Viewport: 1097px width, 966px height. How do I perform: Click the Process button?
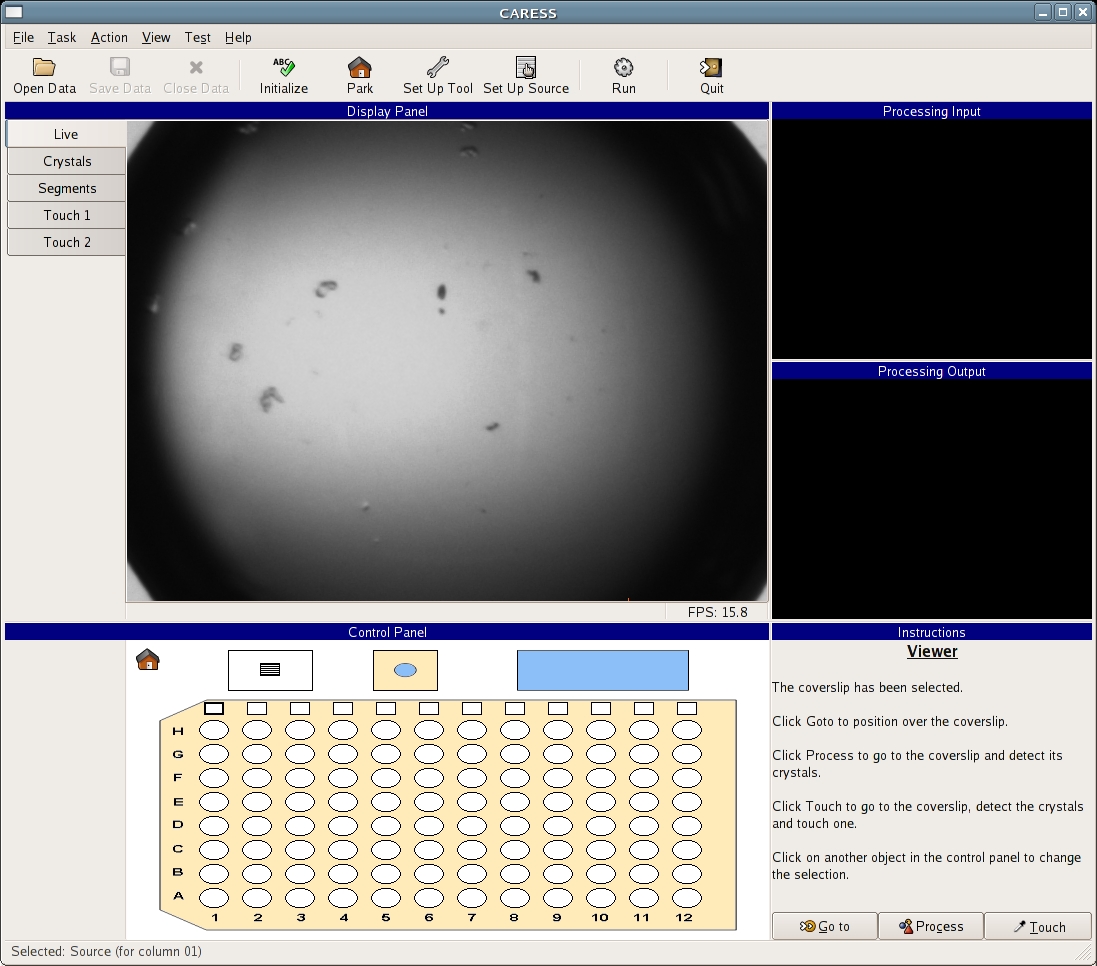click(x=931, y=927)
